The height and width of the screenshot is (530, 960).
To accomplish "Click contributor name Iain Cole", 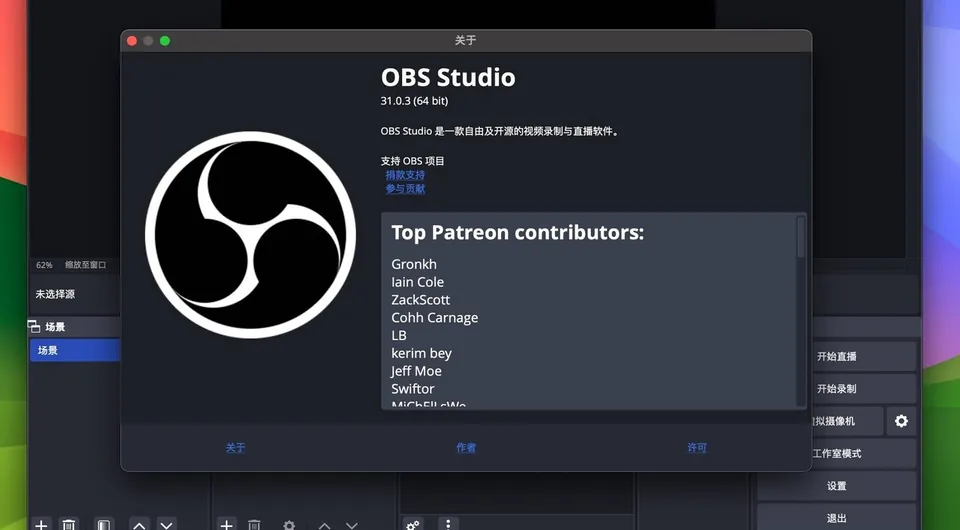I will pyautogui.click(x=418, y=282).
